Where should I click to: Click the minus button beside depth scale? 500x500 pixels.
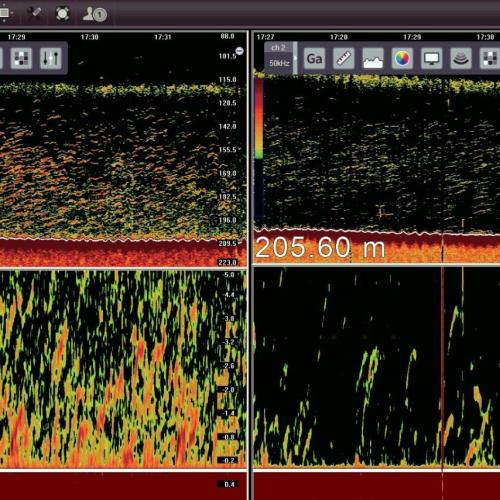tap(239, 51)
